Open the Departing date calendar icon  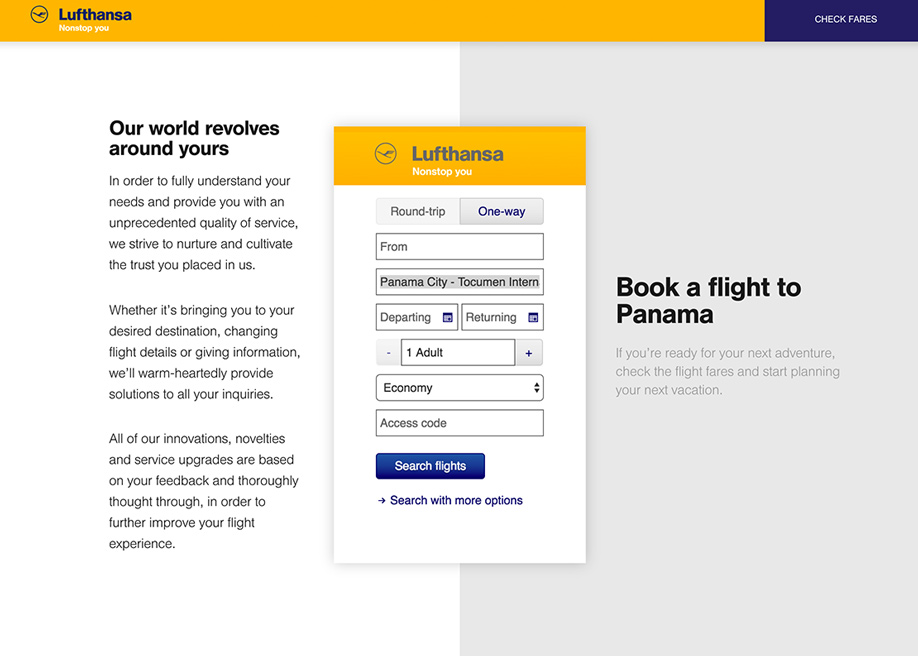tap(448, 318)
